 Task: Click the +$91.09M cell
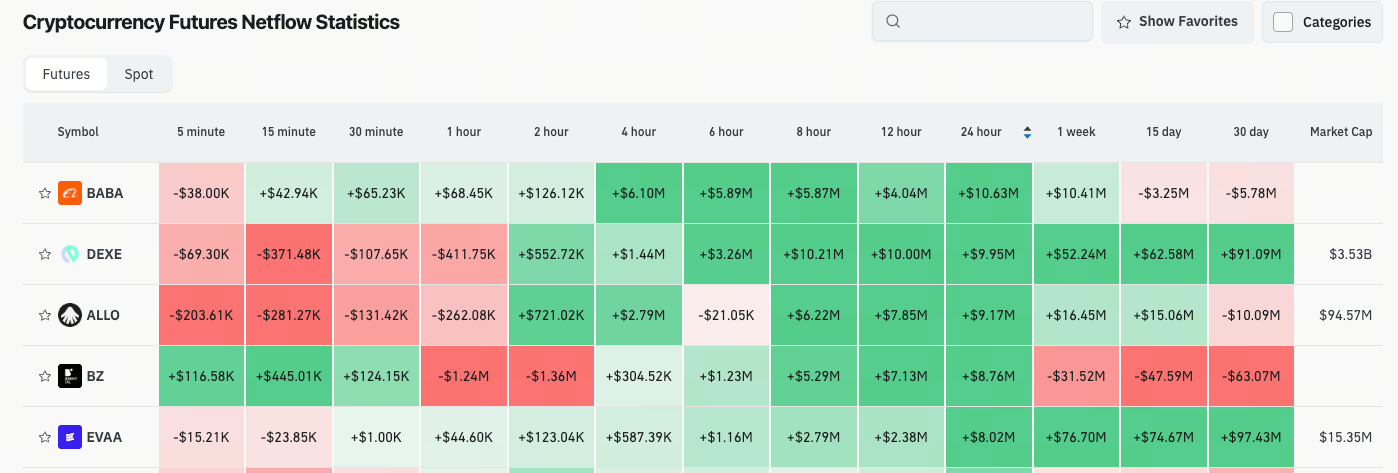[1251, 254]
